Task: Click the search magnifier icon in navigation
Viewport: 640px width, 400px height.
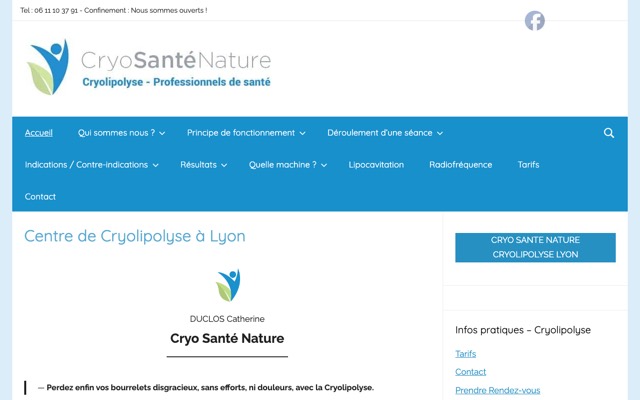Action: pos(609,133)
